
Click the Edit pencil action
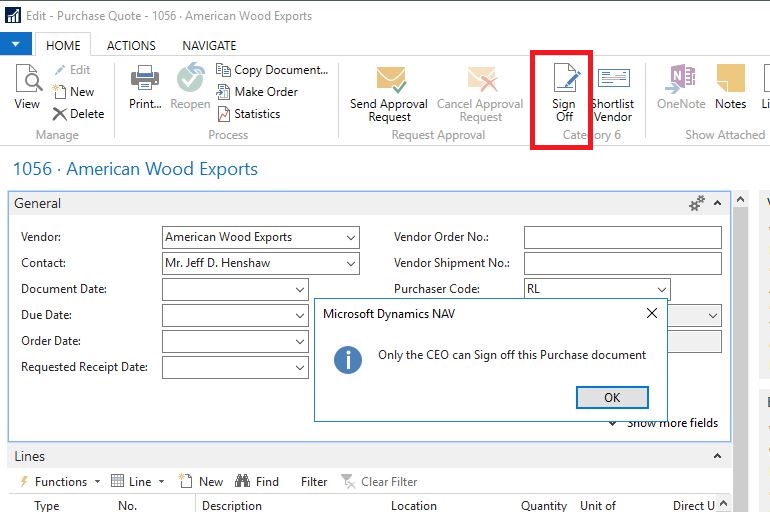[x=73, y=70]
